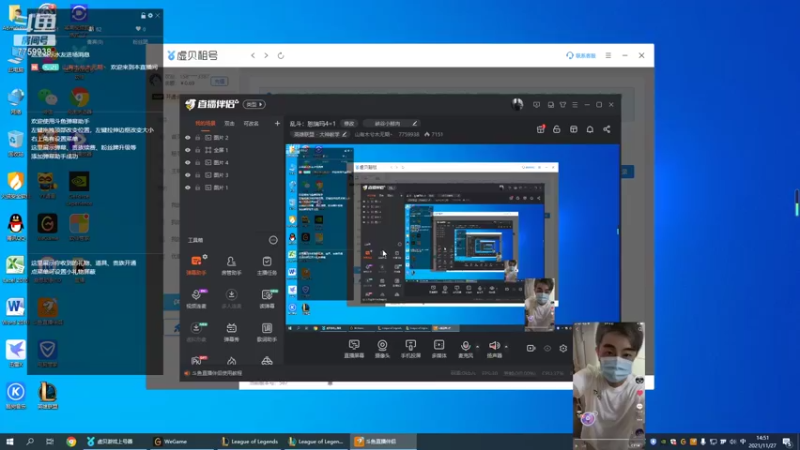Open 虚贝租号 window hamburger menu

pos(608,55)
